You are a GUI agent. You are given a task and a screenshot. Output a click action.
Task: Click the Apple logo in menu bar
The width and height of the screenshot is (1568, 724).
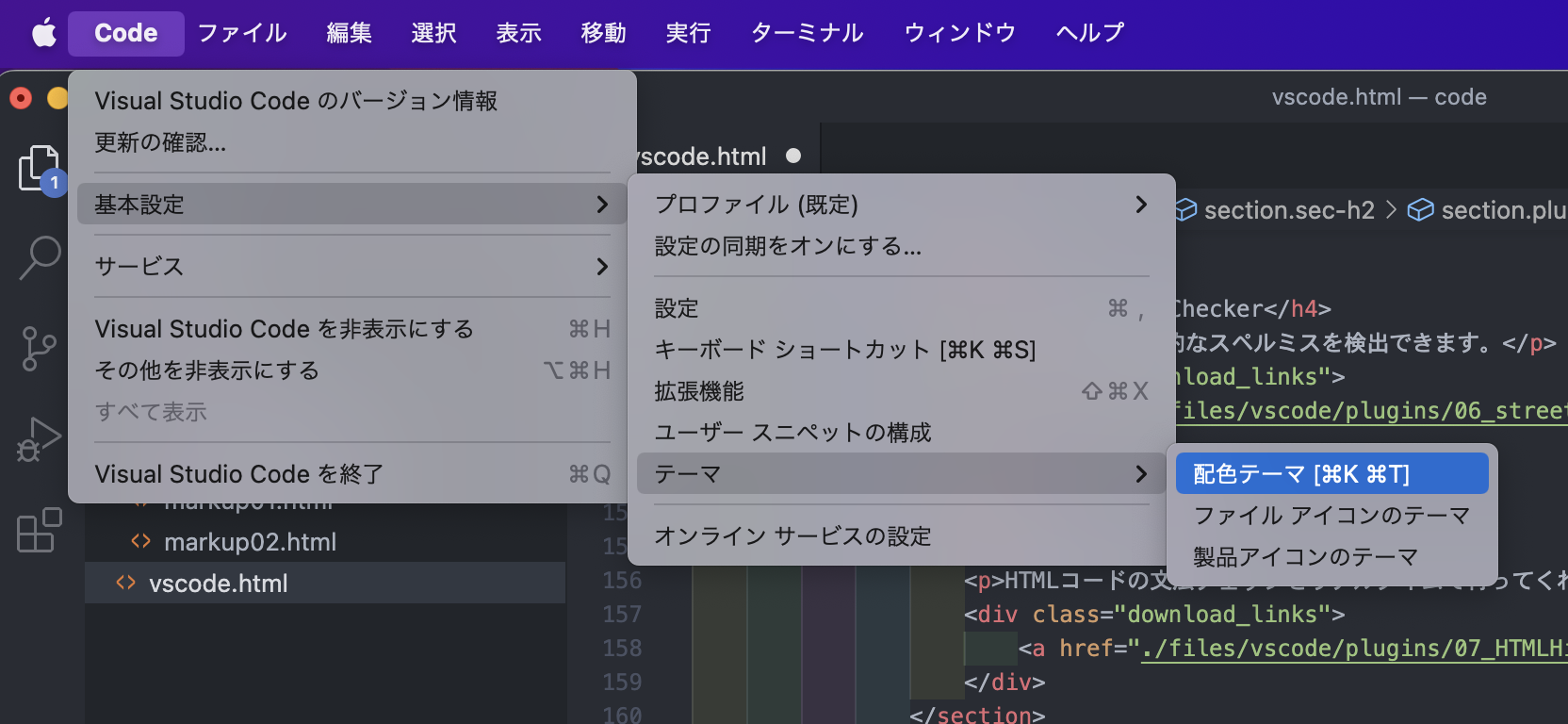click(x=44, y=34)
